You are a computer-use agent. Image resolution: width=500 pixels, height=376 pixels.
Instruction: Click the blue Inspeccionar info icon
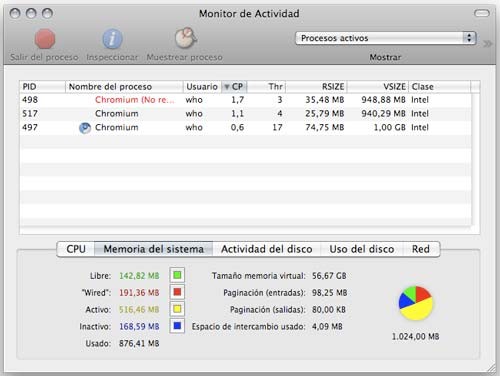click(x=112, y=39)
